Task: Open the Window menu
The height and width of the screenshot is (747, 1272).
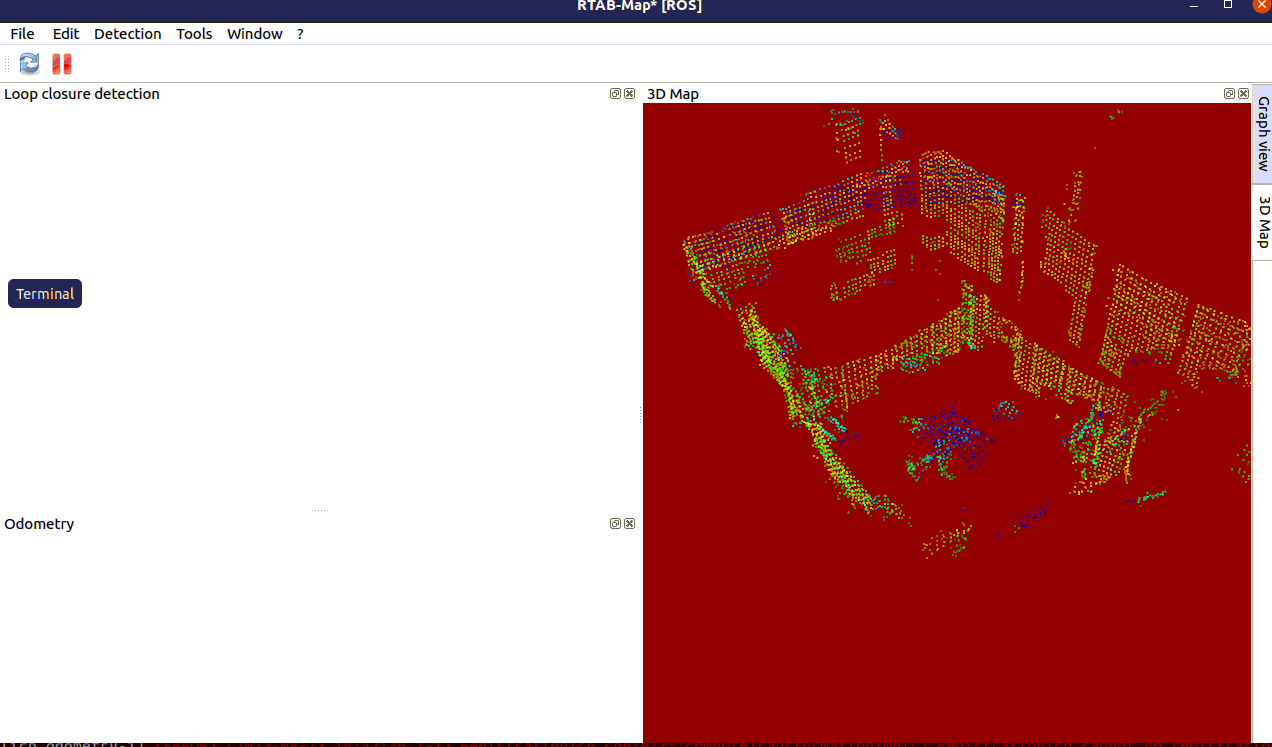Action: [x=254, y=33]
